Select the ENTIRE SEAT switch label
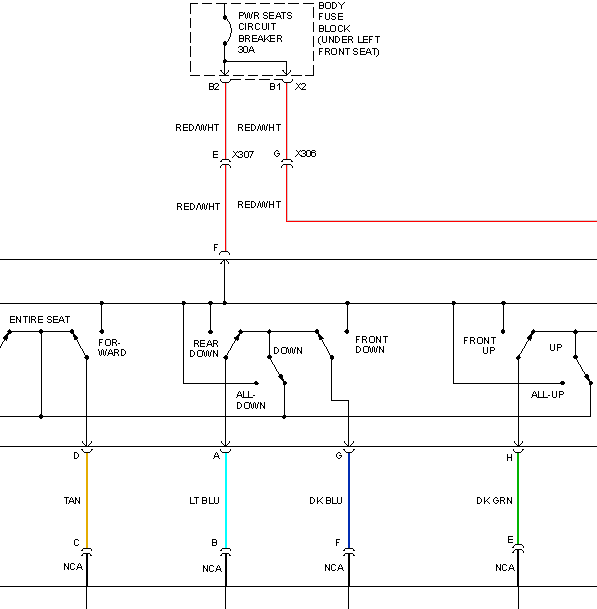The height and width of the screenshot is (609, 597). tap(40, 320)
